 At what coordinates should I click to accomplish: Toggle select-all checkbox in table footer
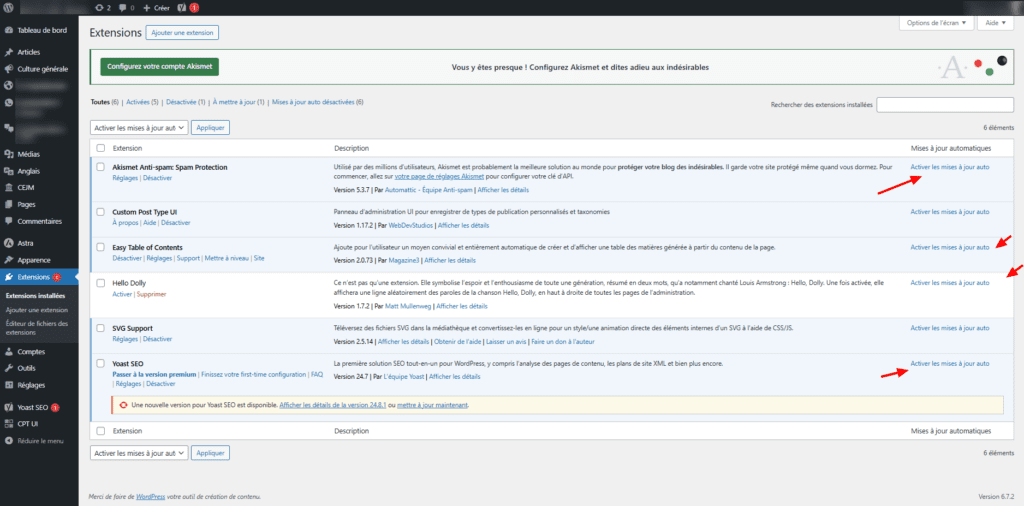click(101, 432)
